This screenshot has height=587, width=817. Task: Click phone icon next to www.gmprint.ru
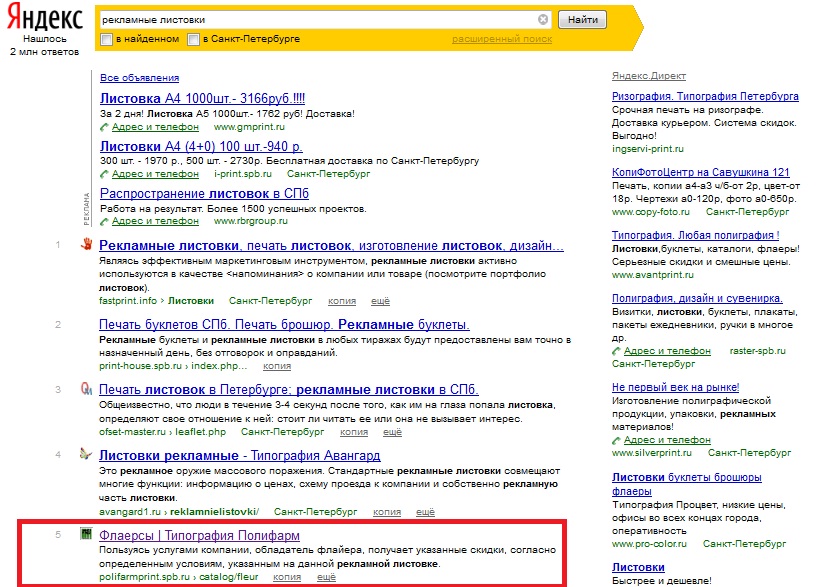point(104,127)
